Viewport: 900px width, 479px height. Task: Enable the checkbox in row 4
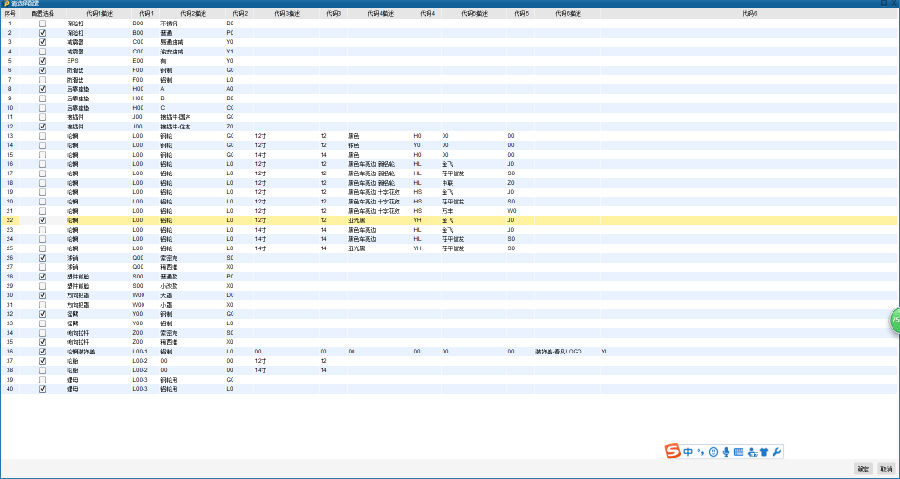[42, 51]
